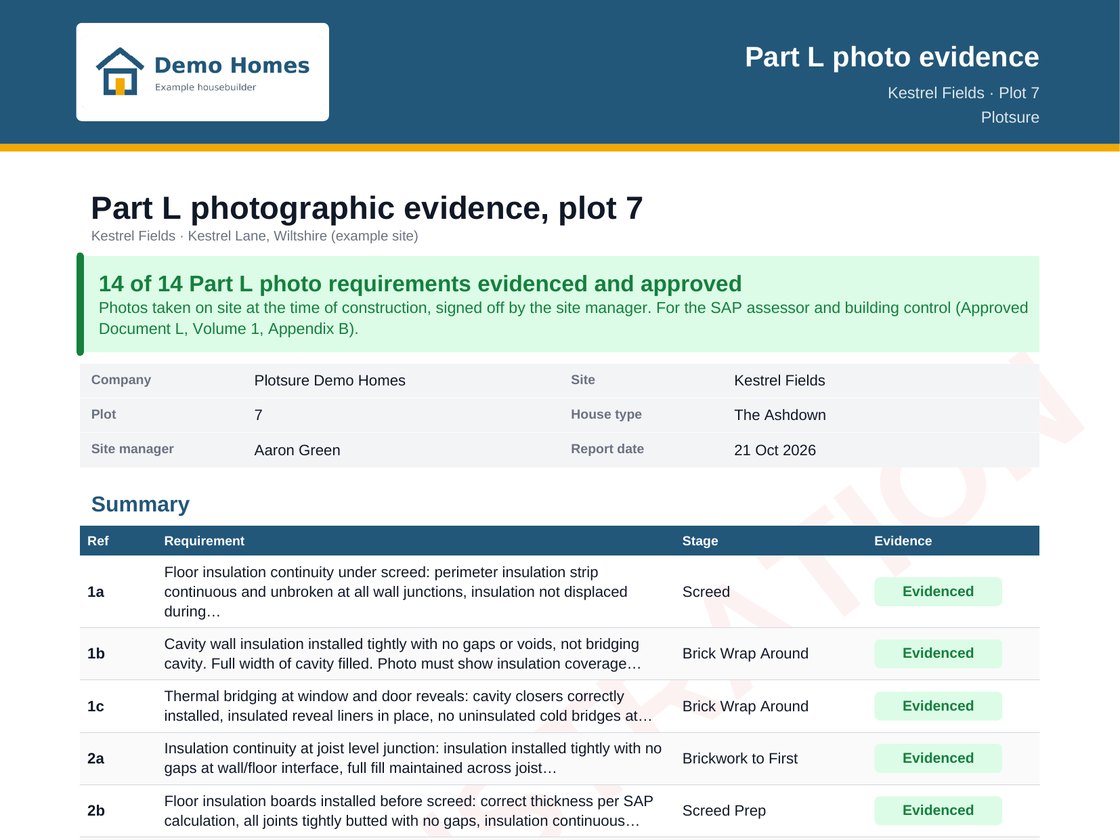Click 'Insulation continuity at joist level junction' requirement
Image resolution: width=1120 pixels, height=840 pixels.
pos(413,758)
